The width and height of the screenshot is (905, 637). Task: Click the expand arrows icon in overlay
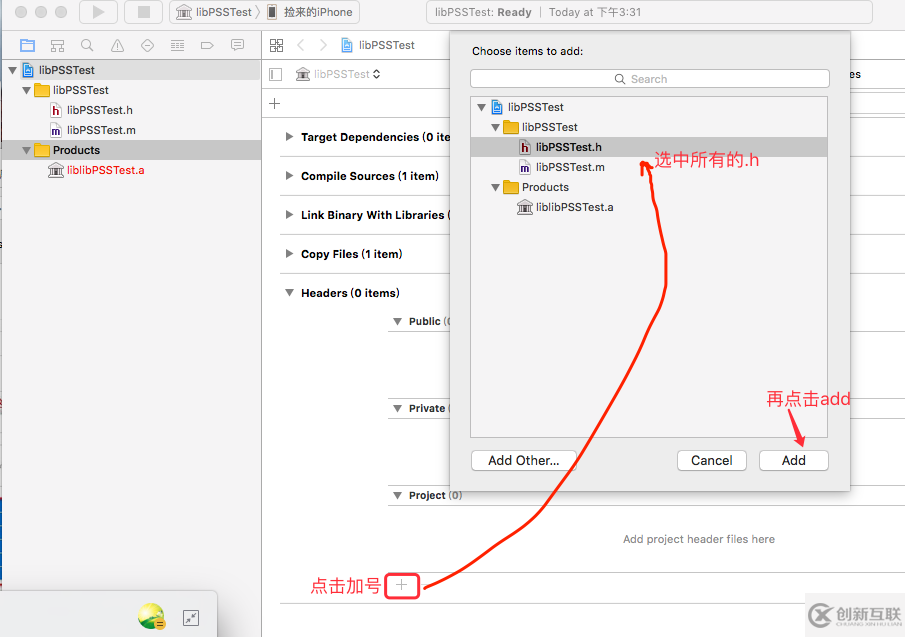pyautogui.click(x=191, y=618)
